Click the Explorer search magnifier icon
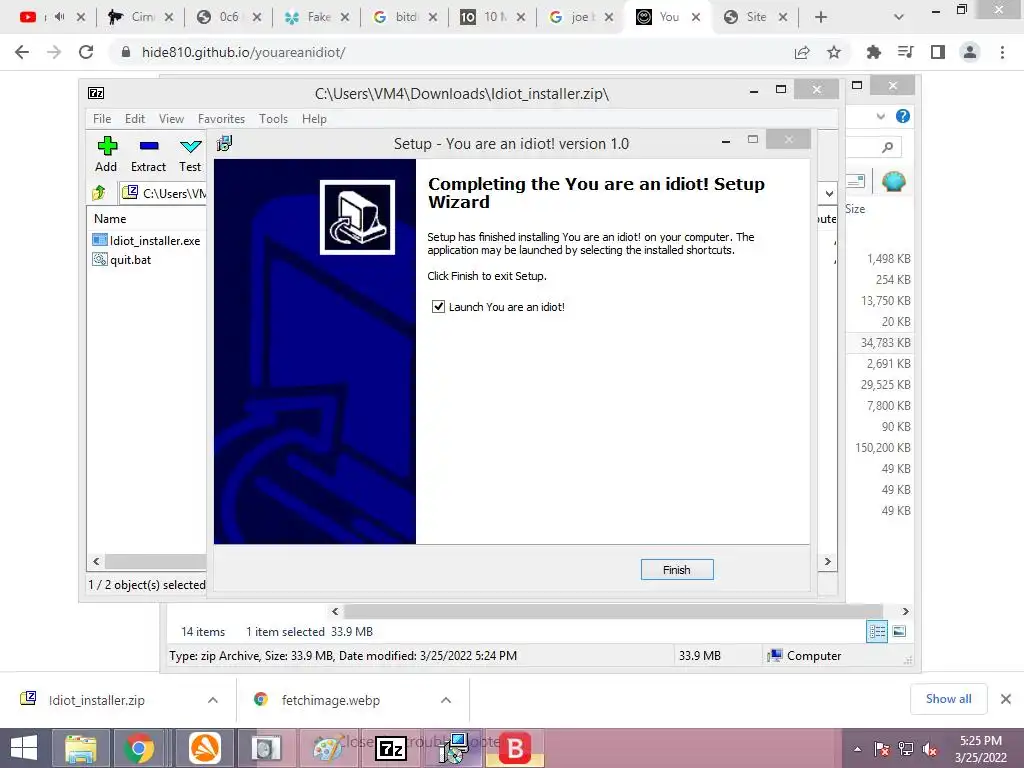Viewport: 1024px width, 768px height. click(887, 147)
